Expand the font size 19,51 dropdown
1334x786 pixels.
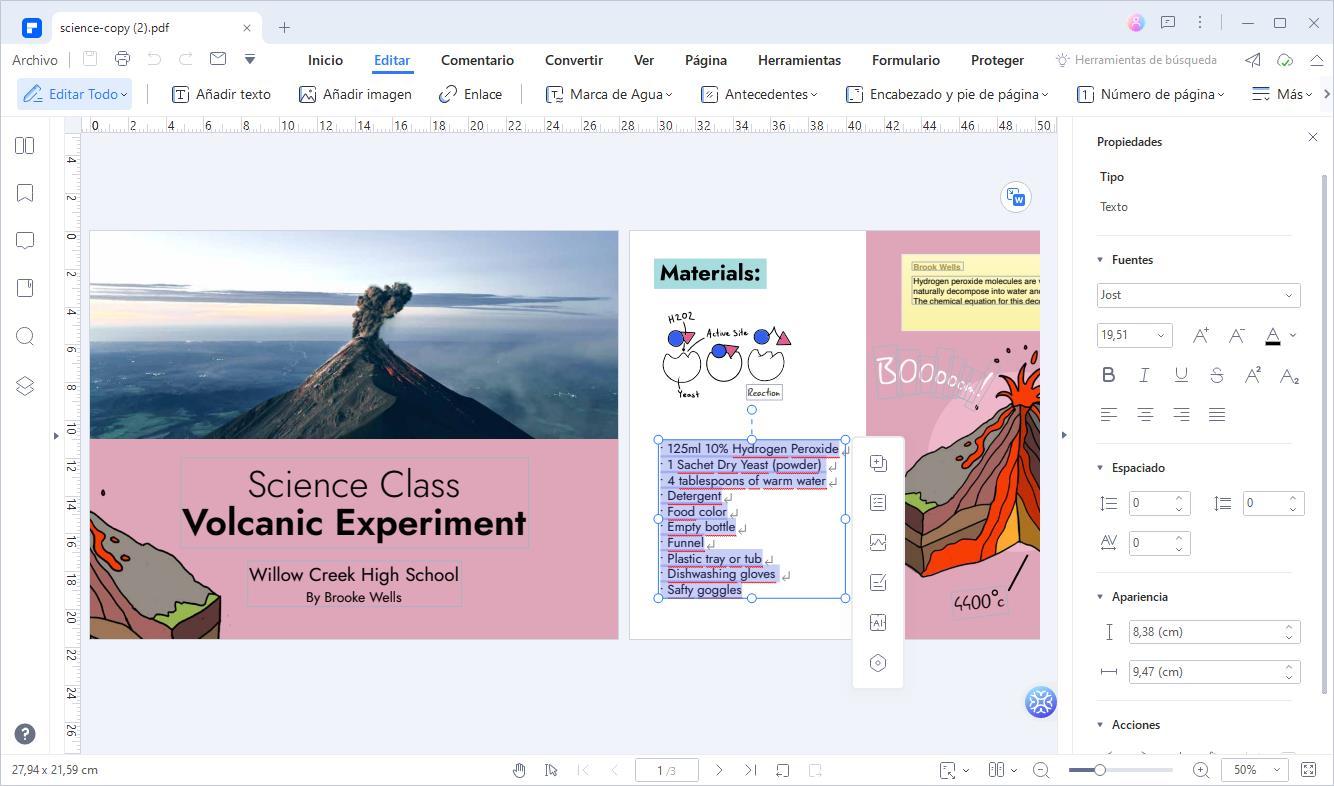[1160, 335]
